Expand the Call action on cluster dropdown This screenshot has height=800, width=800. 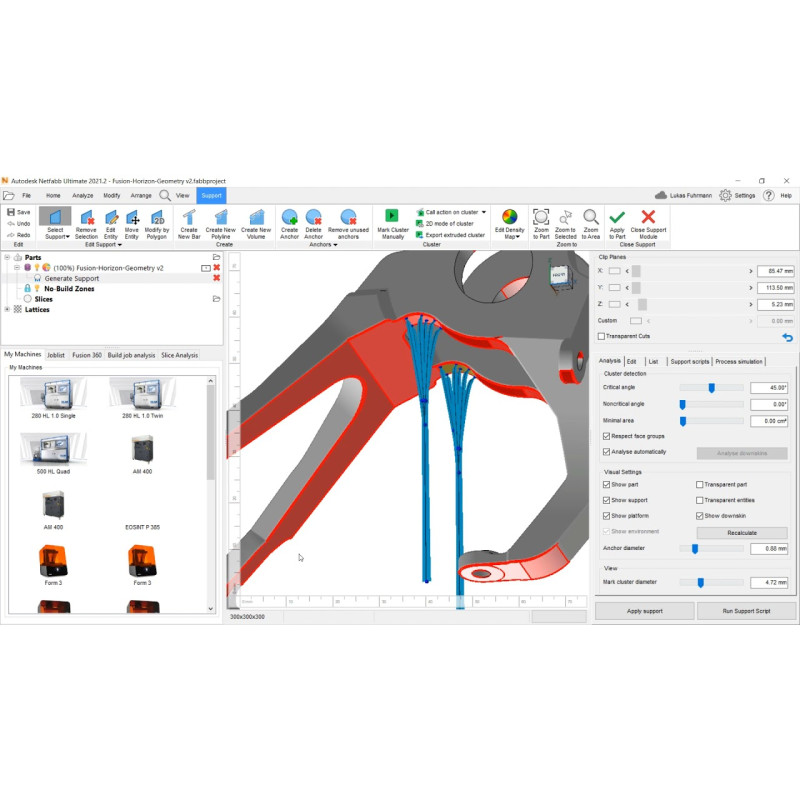483,212
